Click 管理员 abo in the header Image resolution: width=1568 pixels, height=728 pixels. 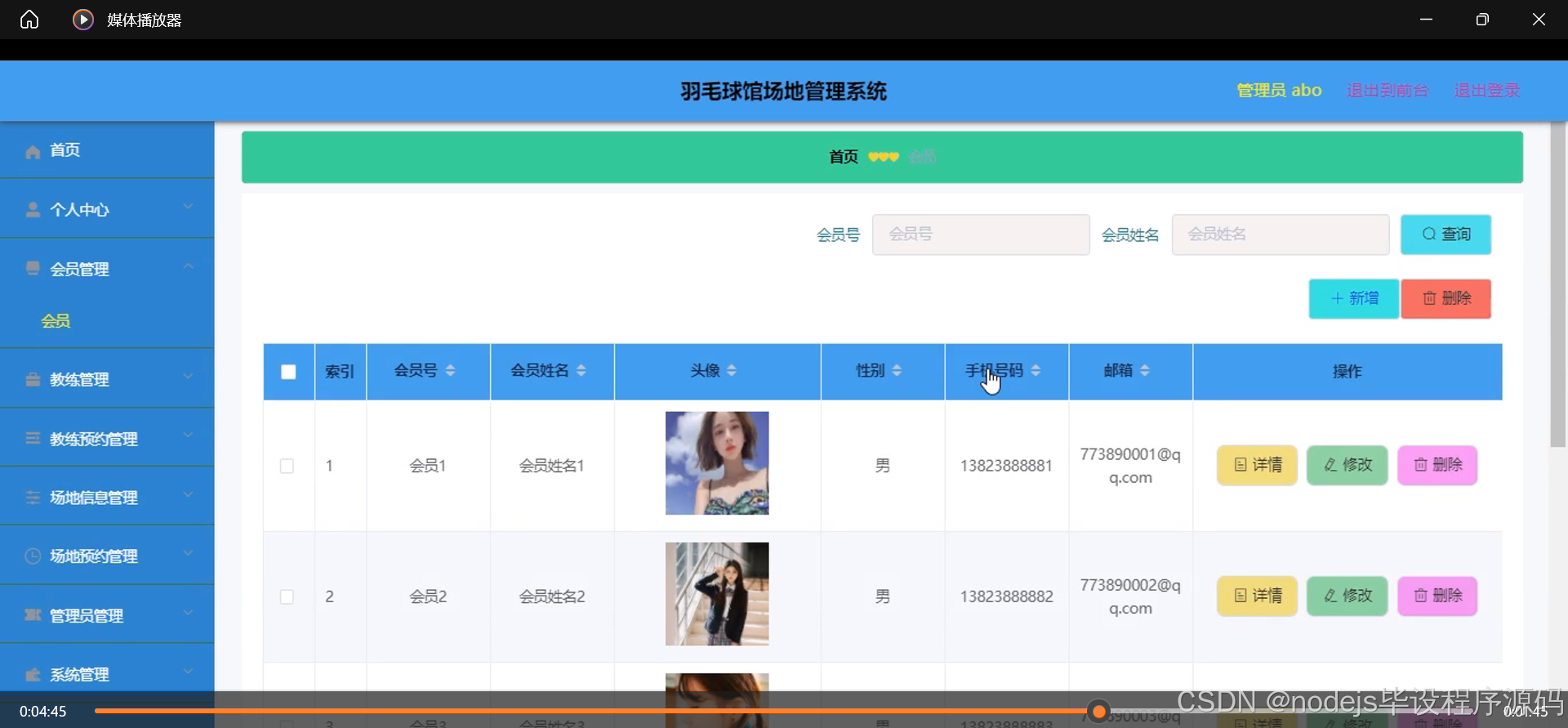point(1279,90)
